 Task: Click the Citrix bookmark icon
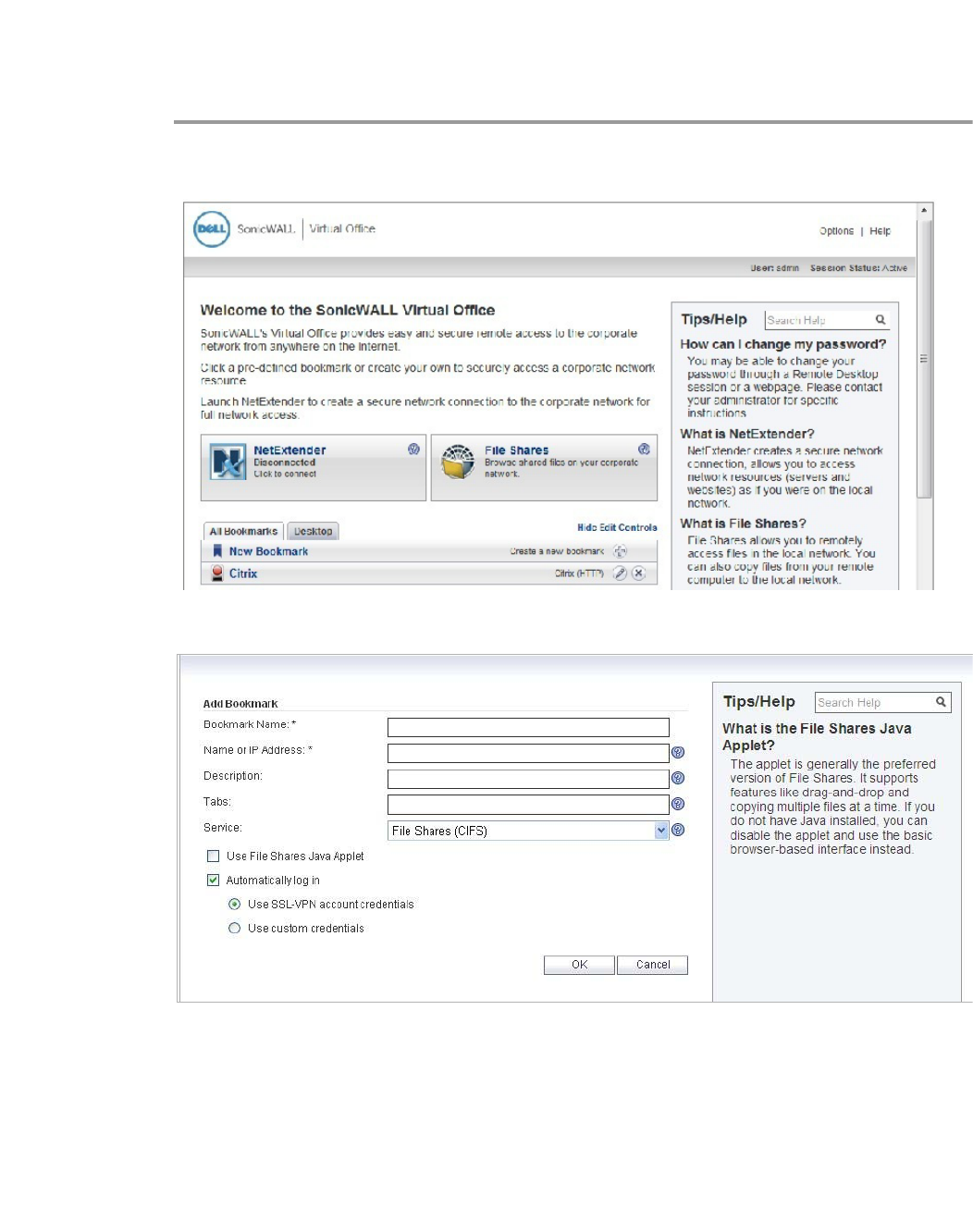pos(217,573)
